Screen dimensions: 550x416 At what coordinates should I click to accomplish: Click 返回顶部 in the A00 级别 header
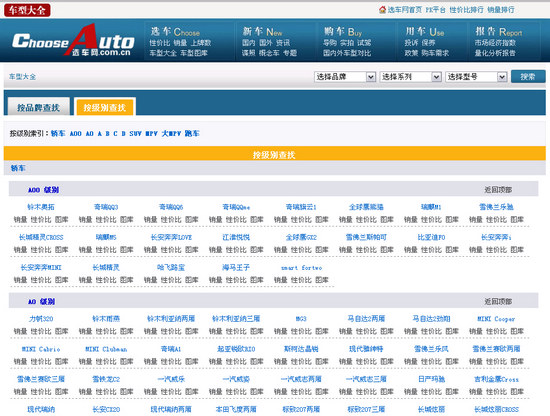click(x=498, y=190)
